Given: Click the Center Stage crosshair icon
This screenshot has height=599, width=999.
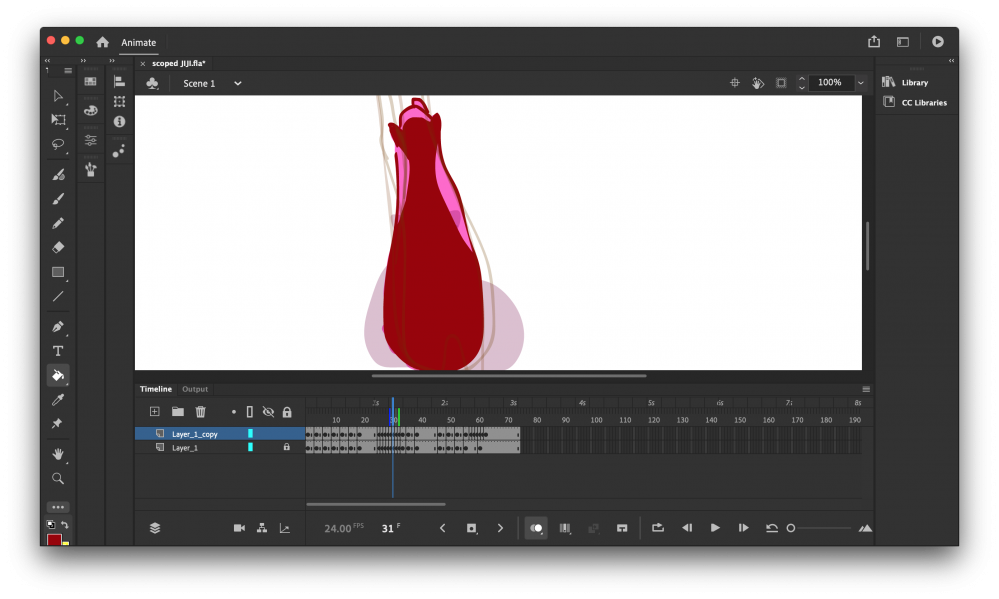Looking at the screenshot, I should click(x=735, y=83).
